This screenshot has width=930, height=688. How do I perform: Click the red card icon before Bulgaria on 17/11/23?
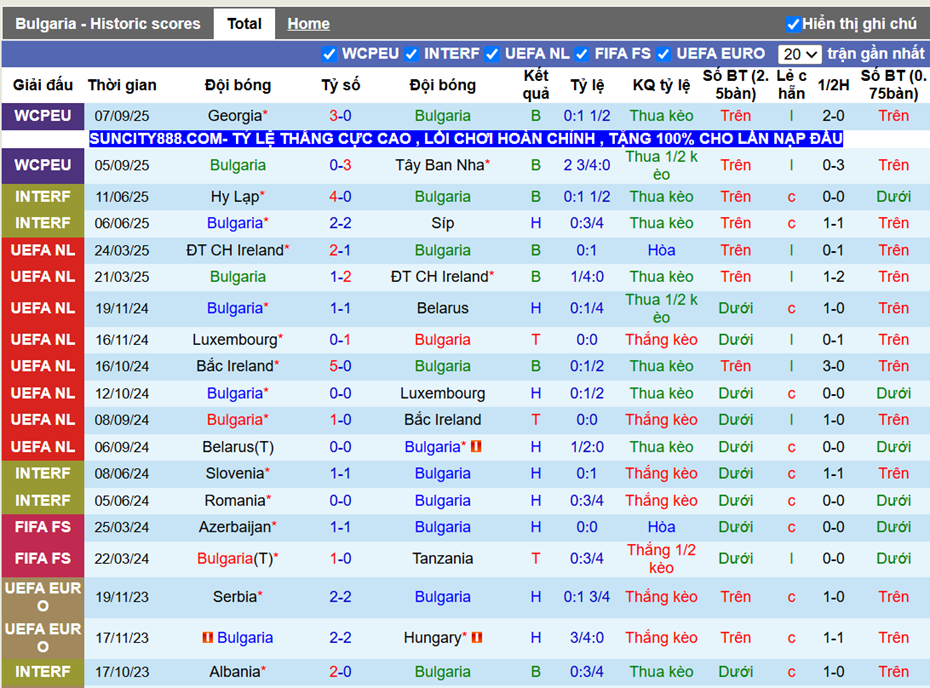pyautogui.click(x=208, y=638)
